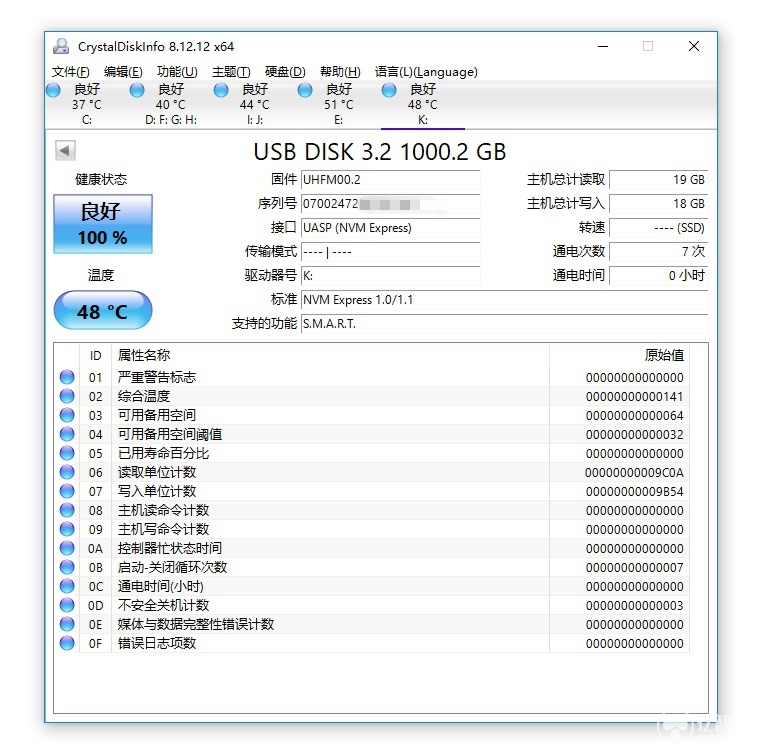Click the 标准 field NVM Express 1.0/1.1
The width and height of the screenshot is (784, 755).
(504, 300)
